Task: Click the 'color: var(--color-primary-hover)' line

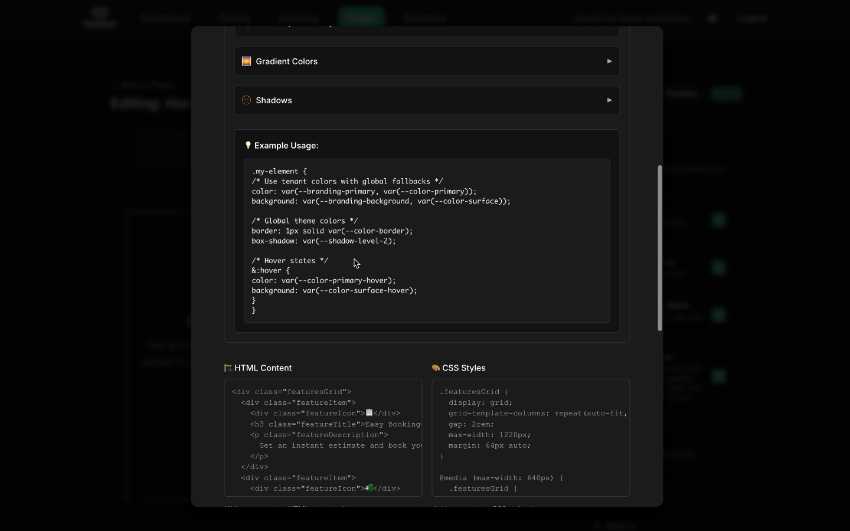Action: click(324, 281)
